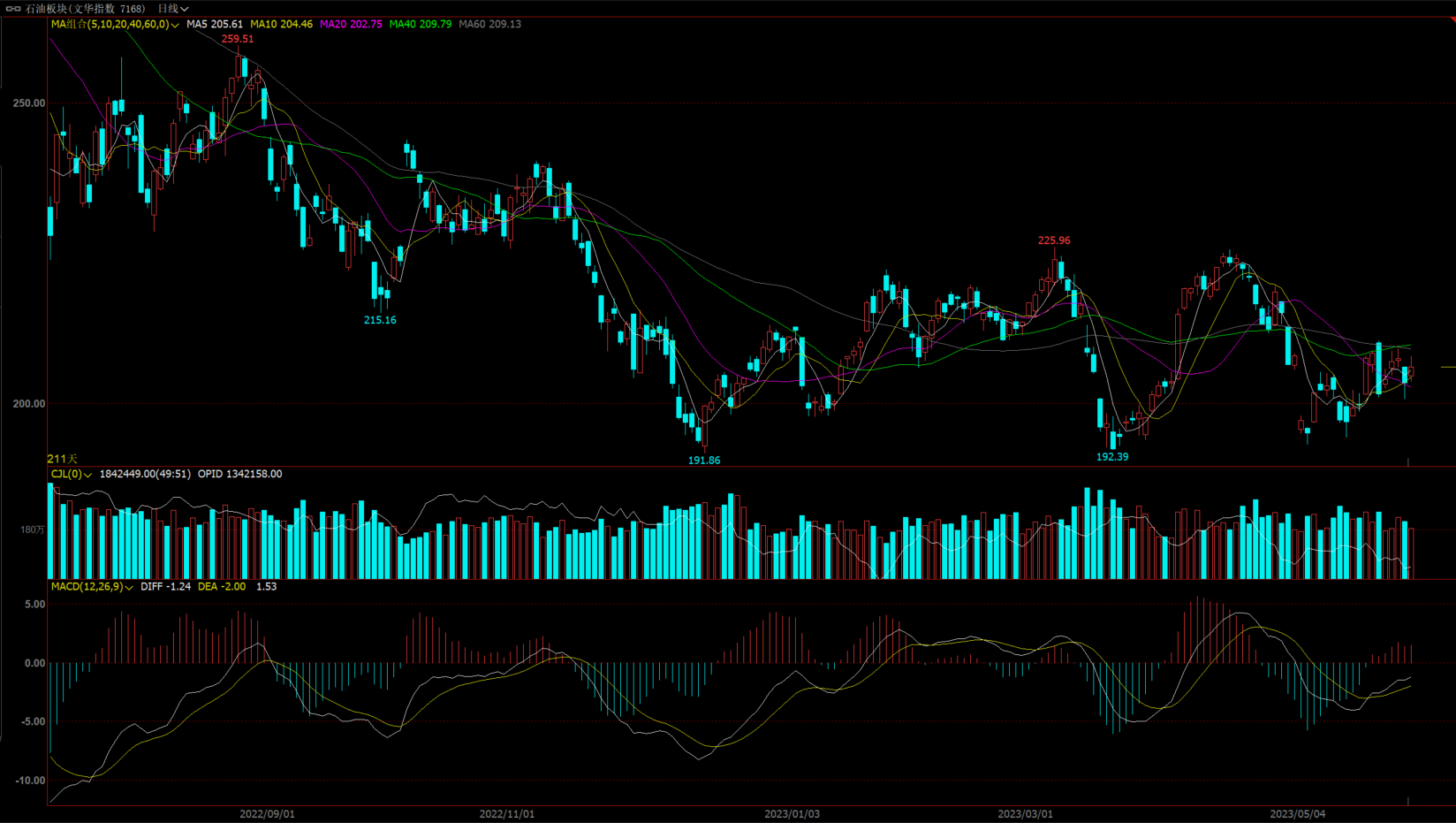1456x823 pixels.
Task: Click the DEA -2.00 value
Action: tap(222, 587)
